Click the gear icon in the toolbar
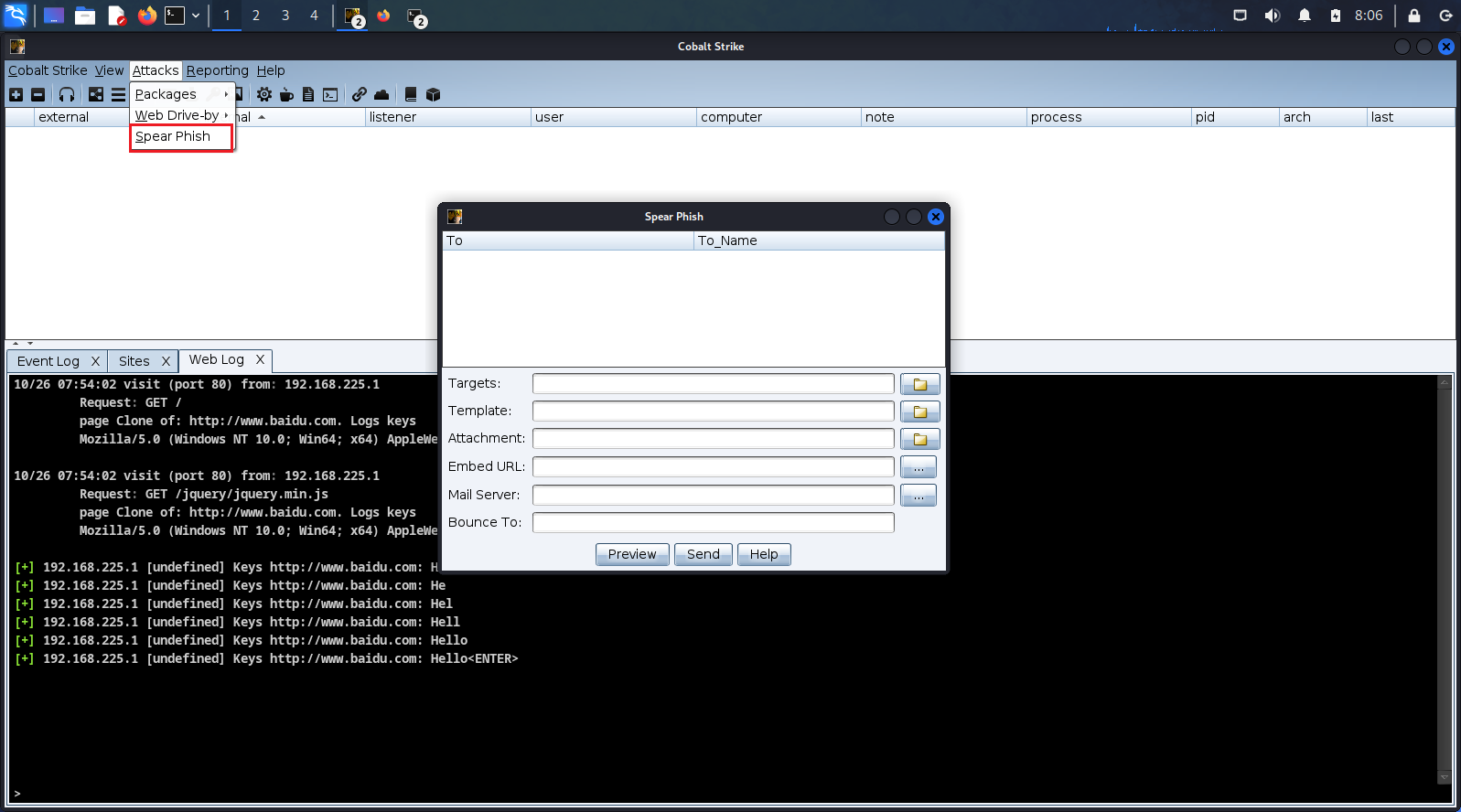This screenshot has width=1461, height=812. point(264,94)
